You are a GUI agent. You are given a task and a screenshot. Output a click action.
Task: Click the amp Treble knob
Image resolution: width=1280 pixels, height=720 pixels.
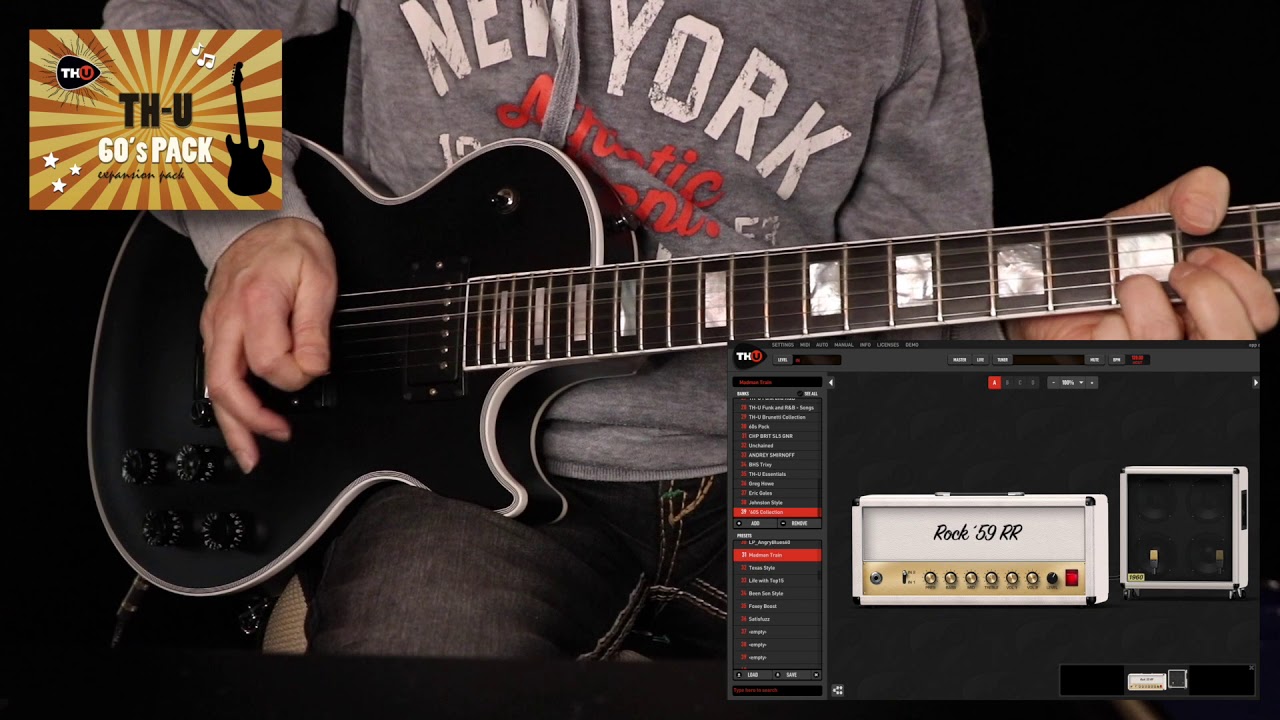pos(991,578)
